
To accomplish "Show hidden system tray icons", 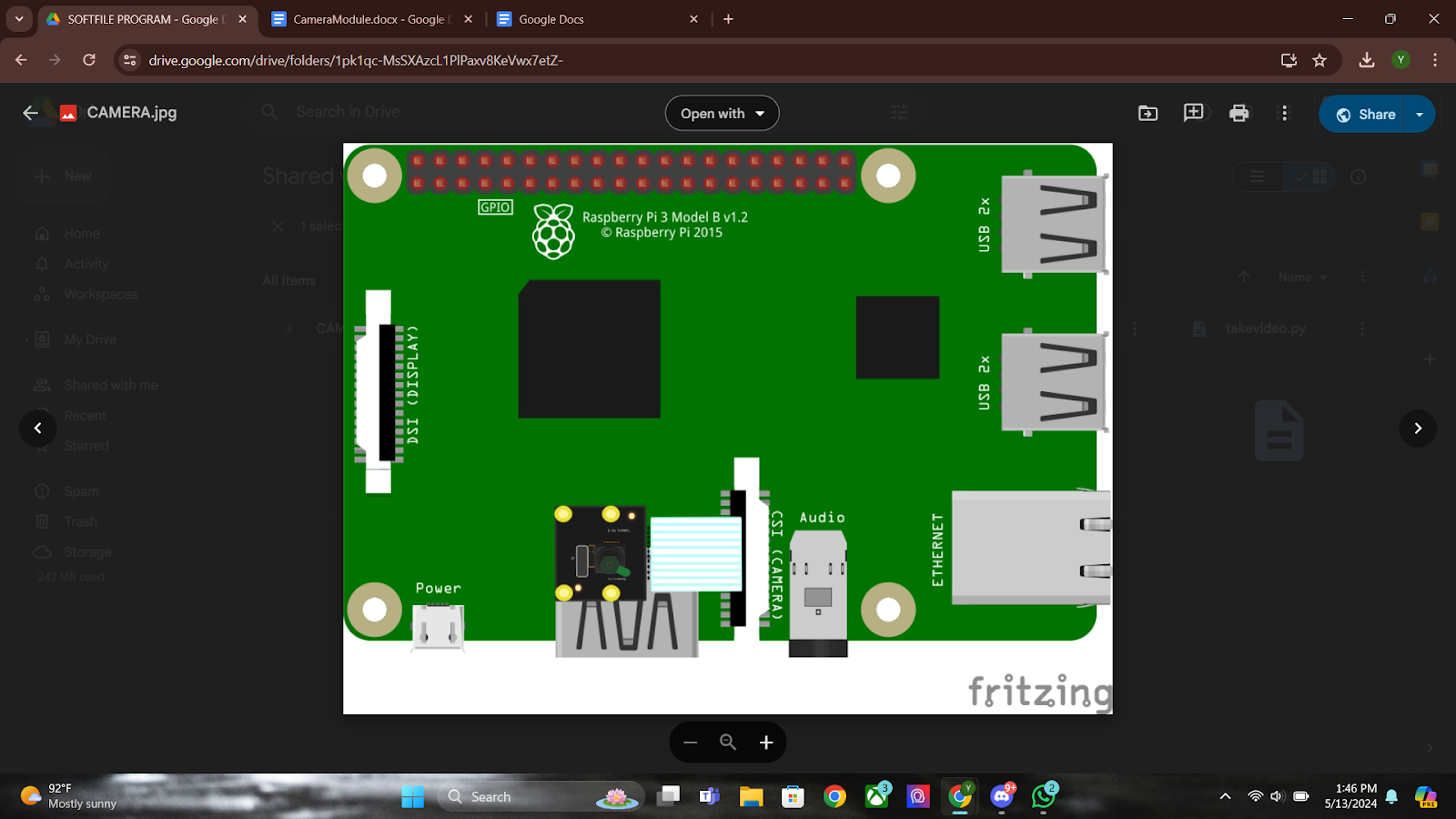I will pos(1225,797).
